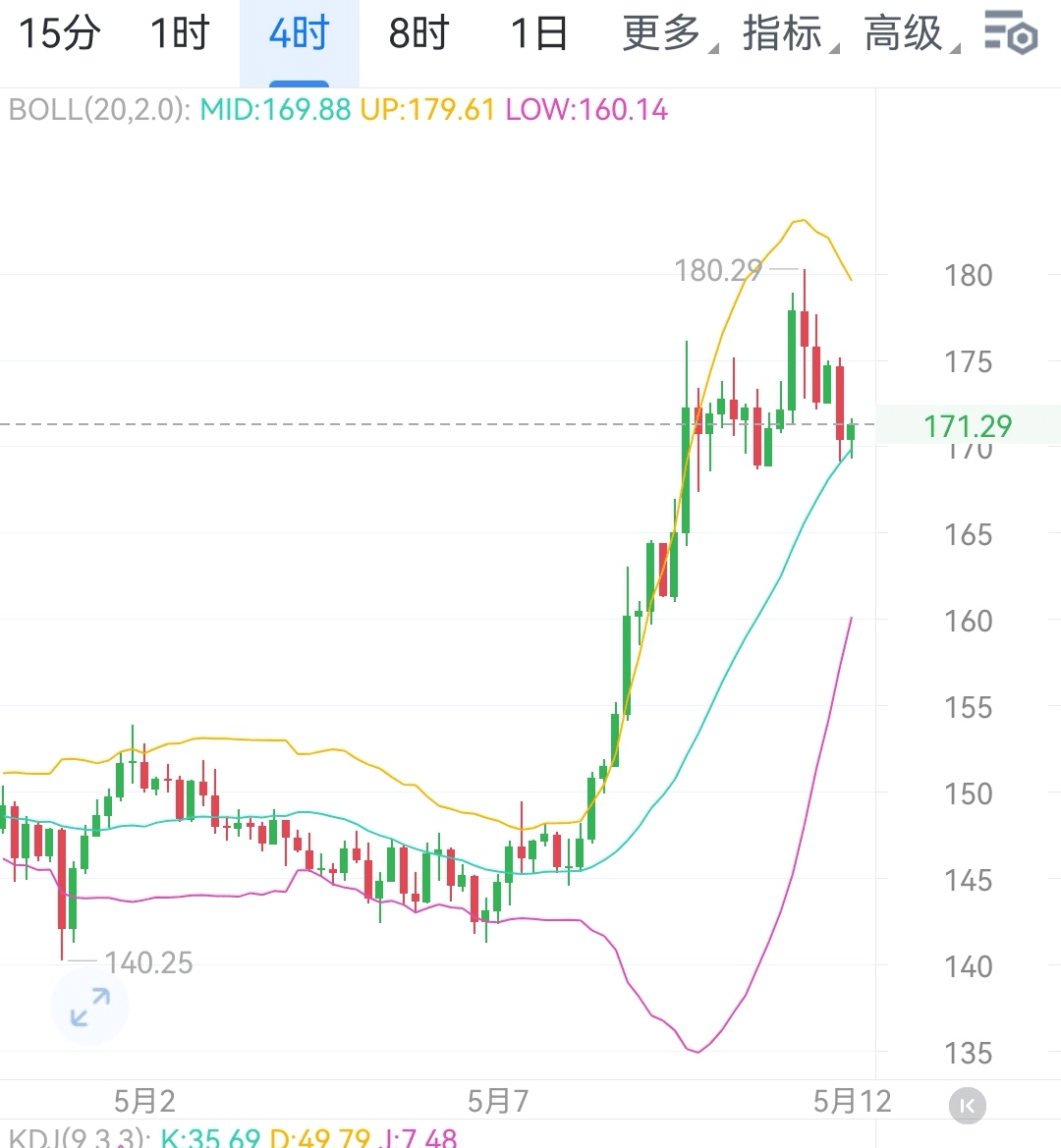Viewport: 1061px width, 1148px height.
Task: Click the current price tag 171.29
Action: click(968, 426)
